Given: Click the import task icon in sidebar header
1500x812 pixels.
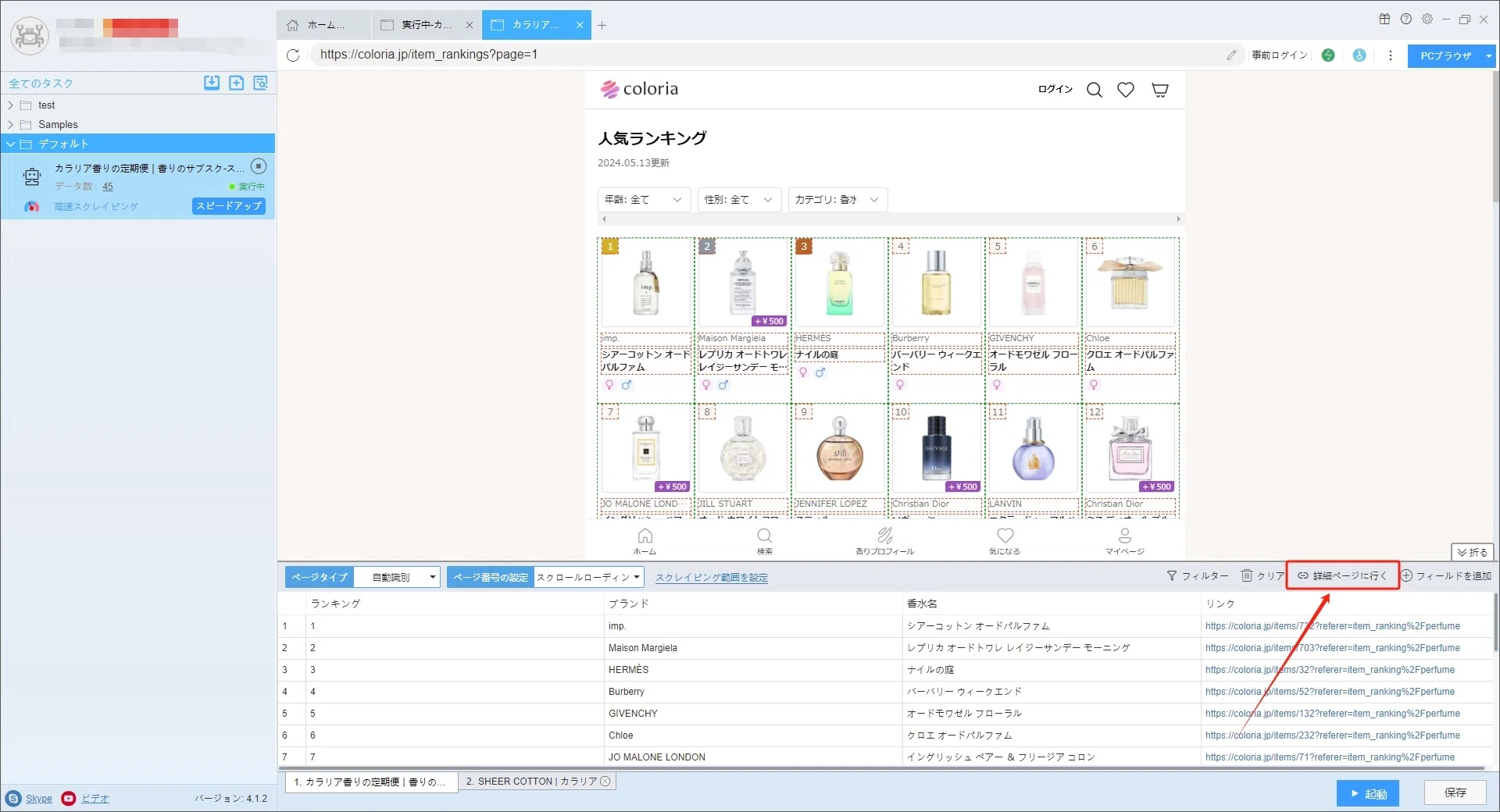Looking at the screenshot, I should coord(212,83).
